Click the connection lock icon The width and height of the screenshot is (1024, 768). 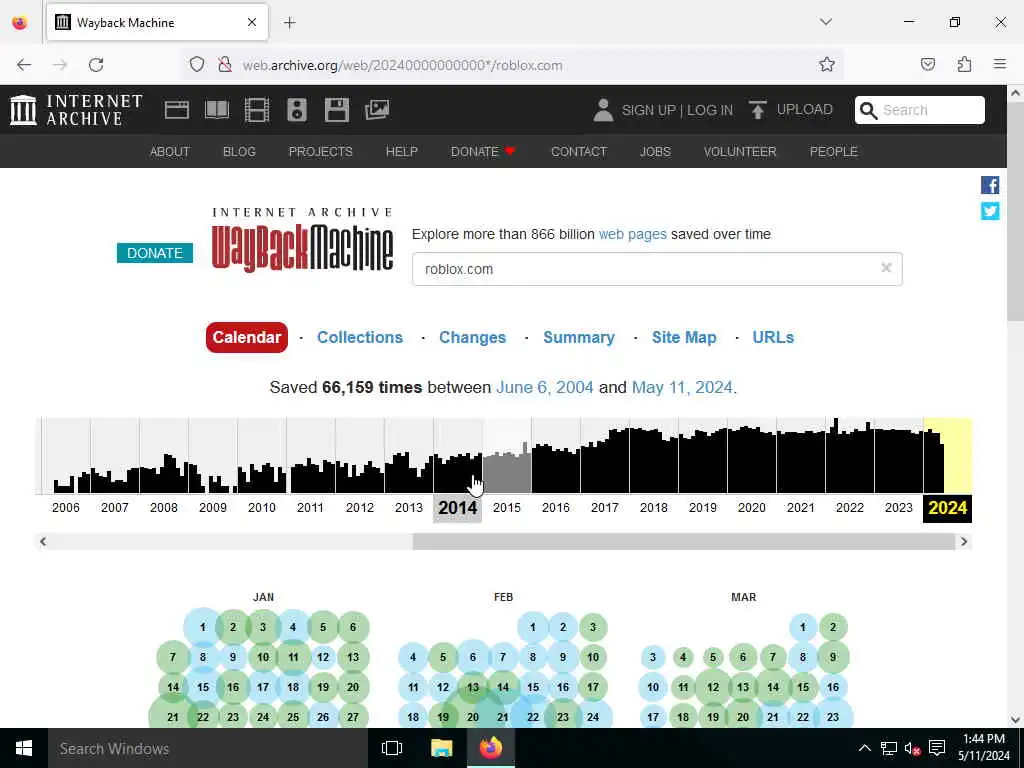click(x=225, y=65)
